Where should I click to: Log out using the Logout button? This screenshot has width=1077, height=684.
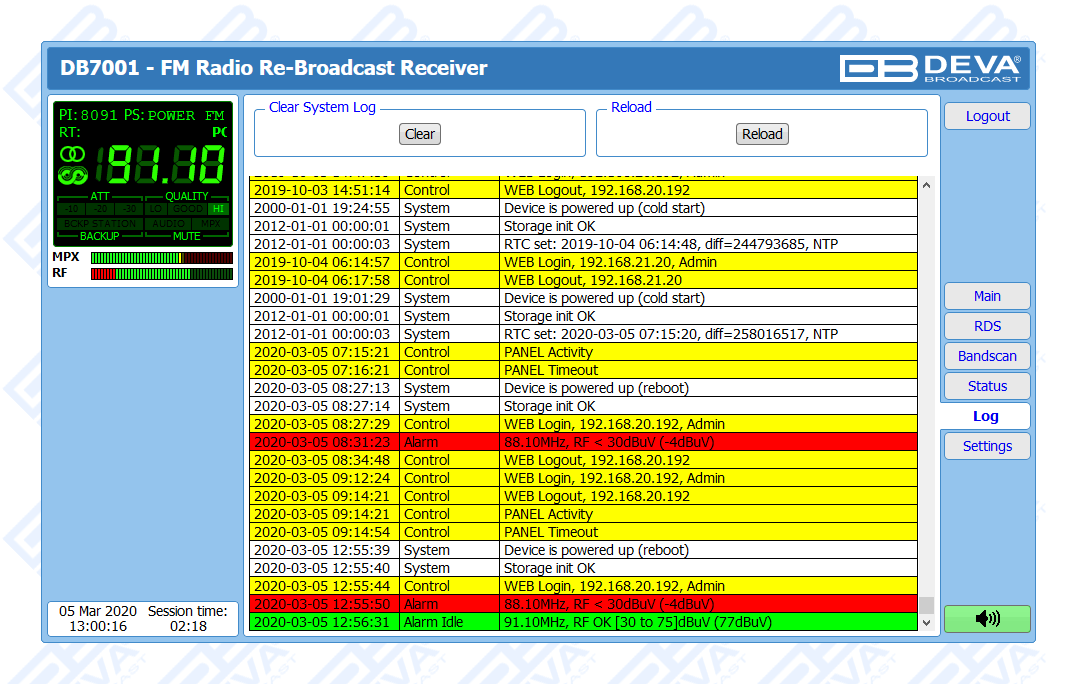[x=986, y=116]
